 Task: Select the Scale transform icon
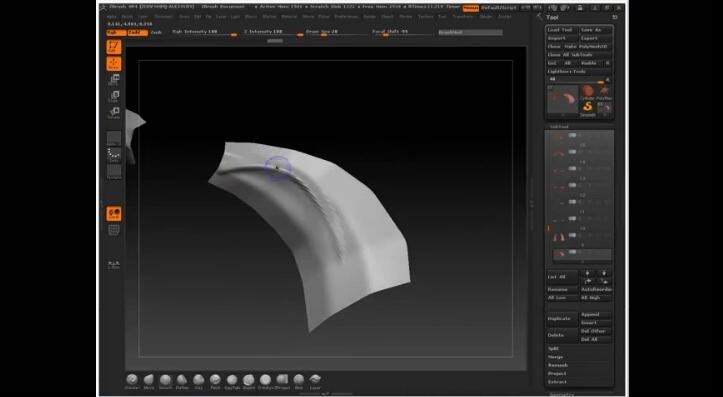click(x=114, y=97)
